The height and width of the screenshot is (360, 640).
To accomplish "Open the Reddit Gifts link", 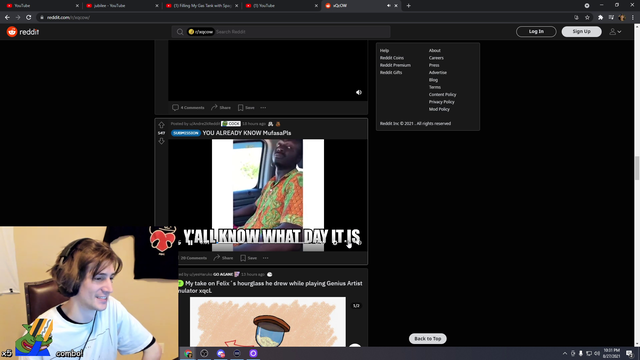I will (391, 73).
